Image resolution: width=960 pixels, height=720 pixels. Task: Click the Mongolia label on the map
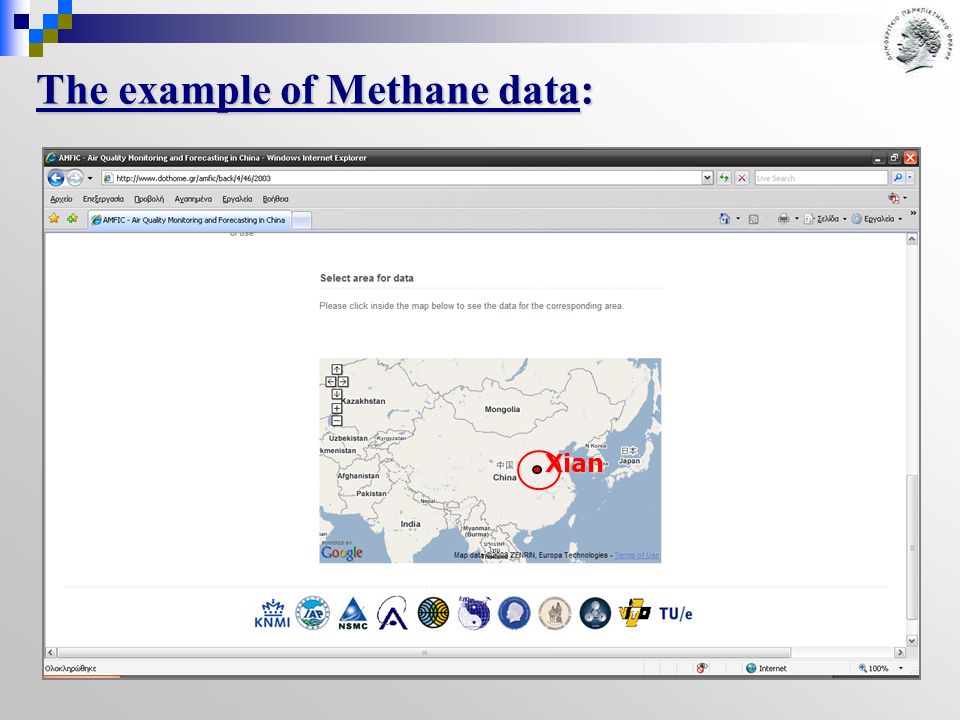(x=503, y=409)
